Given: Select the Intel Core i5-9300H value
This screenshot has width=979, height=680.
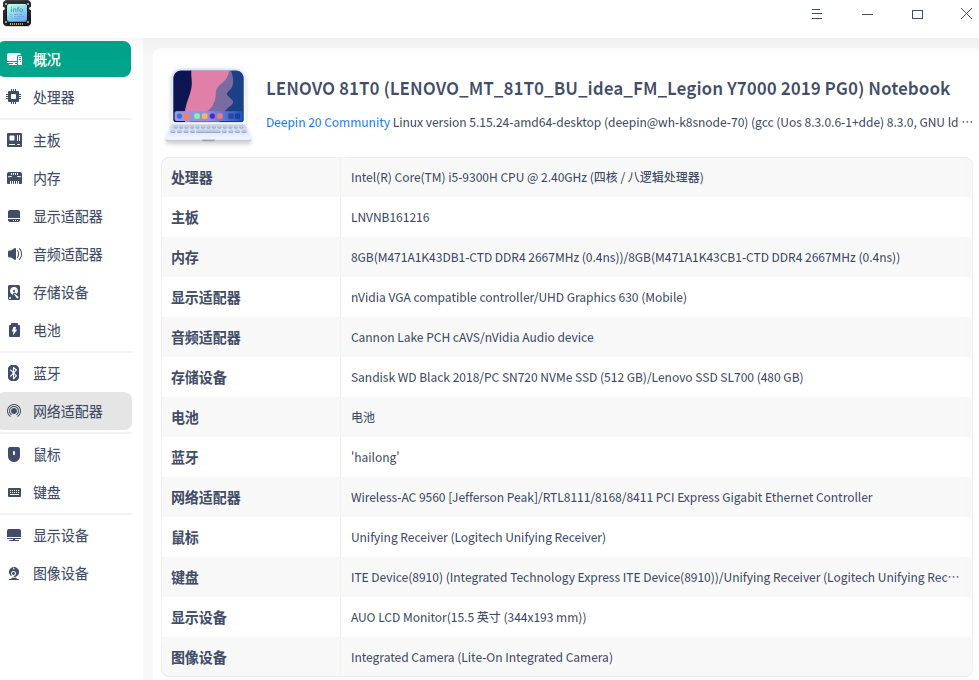Looking at the screenshot, I should (x=527, y=177).
